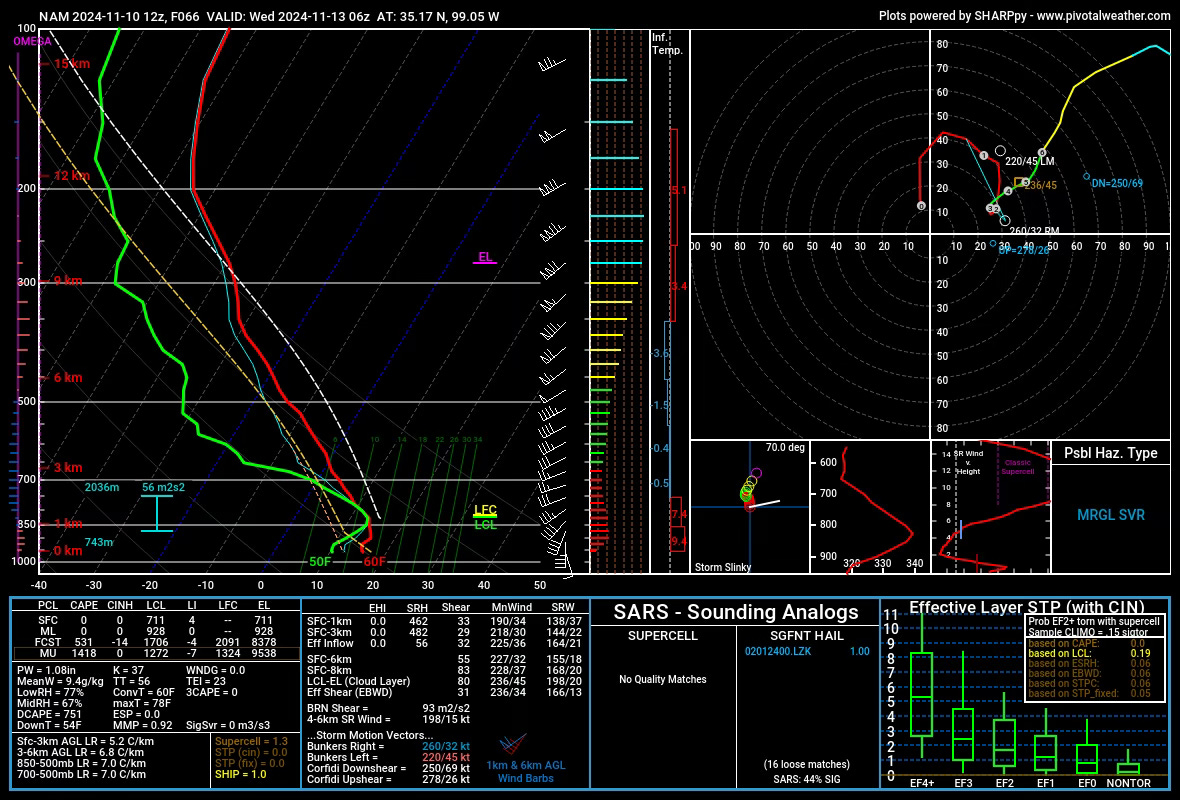
Task: Click the SARS - Sounding Analogs heading
Action: point(735,613)
